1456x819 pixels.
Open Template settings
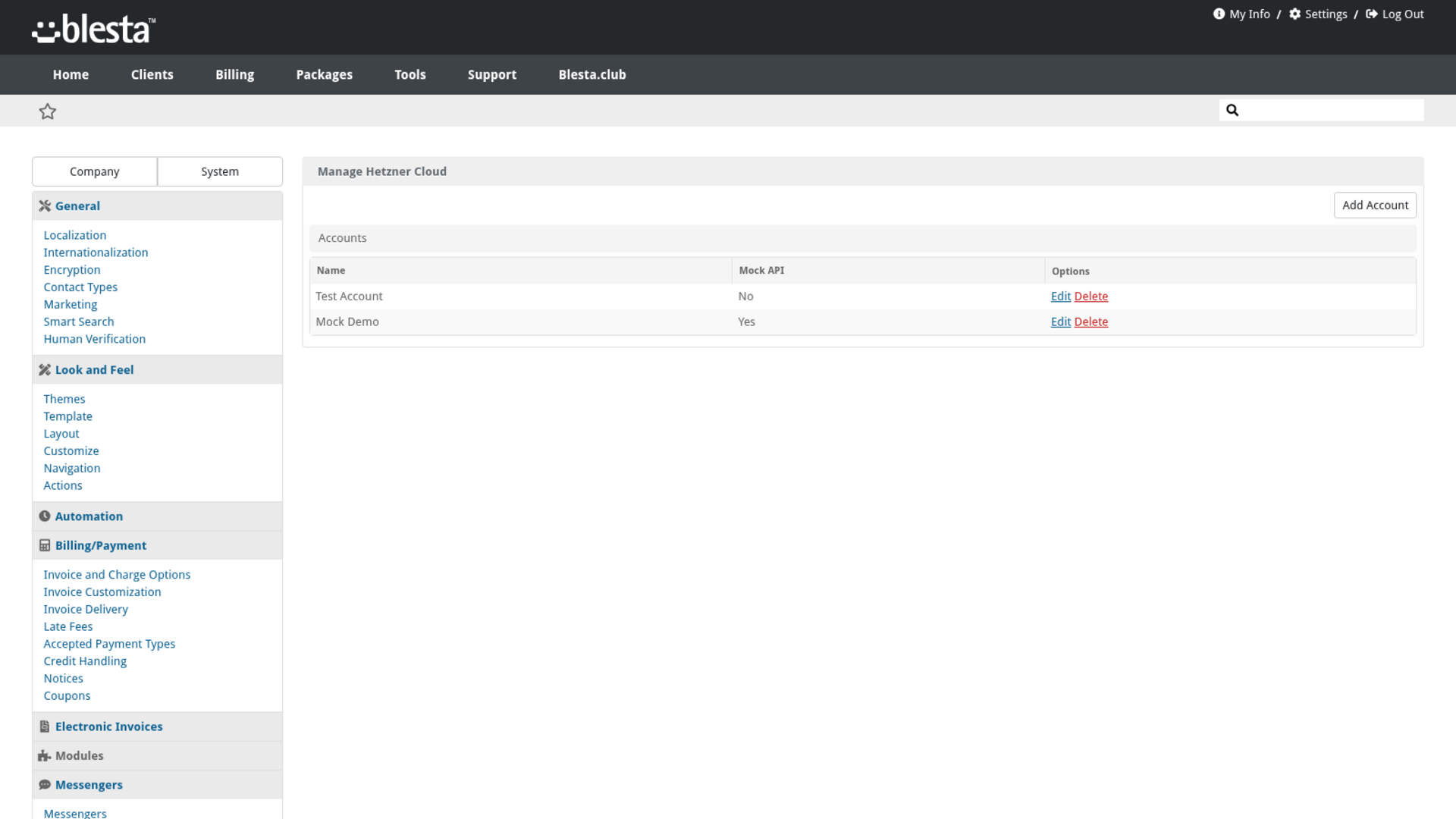click(67, 416)
